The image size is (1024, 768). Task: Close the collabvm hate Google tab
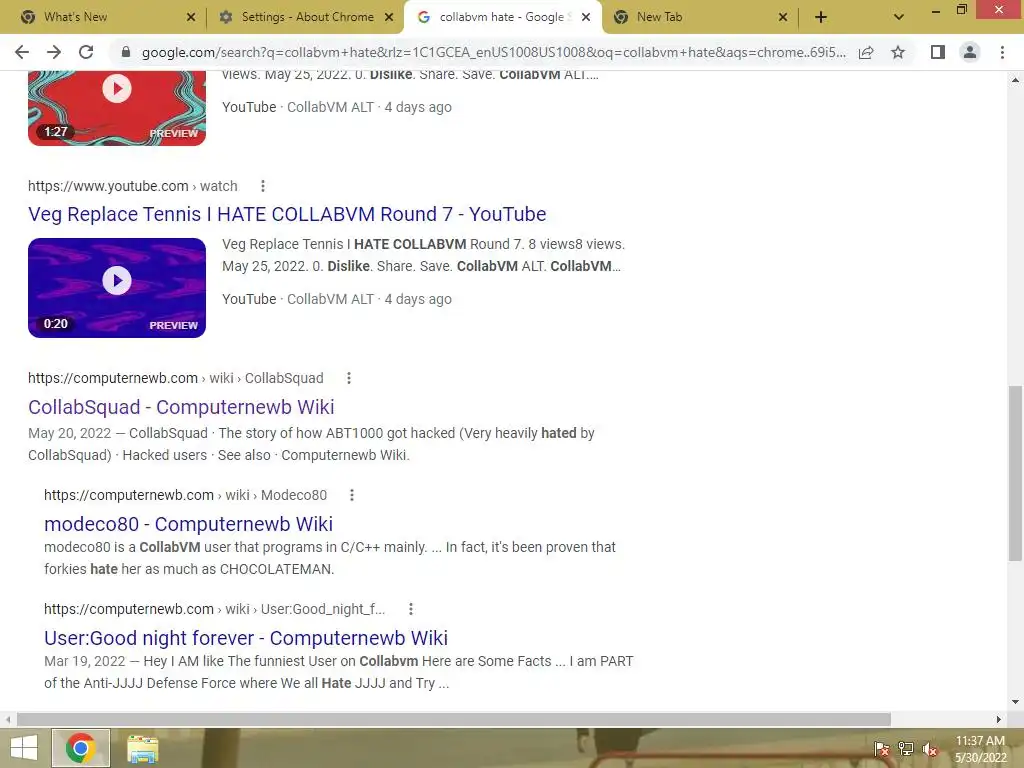(586, 17)
